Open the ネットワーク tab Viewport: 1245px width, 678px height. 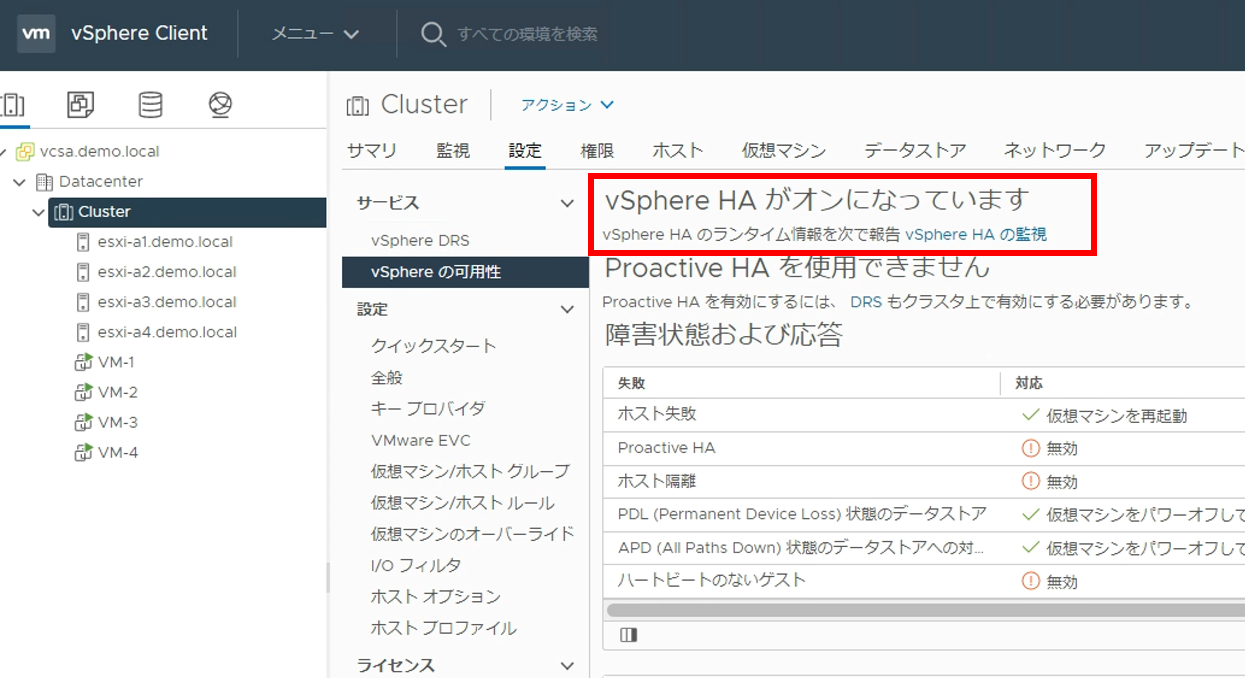(1055, 151)
